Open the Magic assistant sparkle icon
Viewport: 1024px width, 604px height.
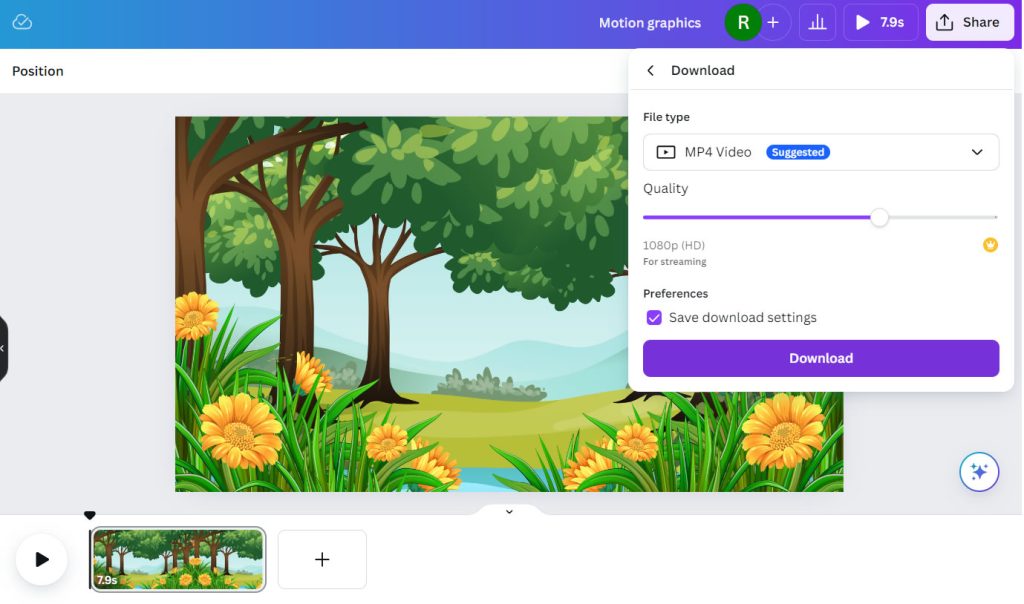pos(978,471)
